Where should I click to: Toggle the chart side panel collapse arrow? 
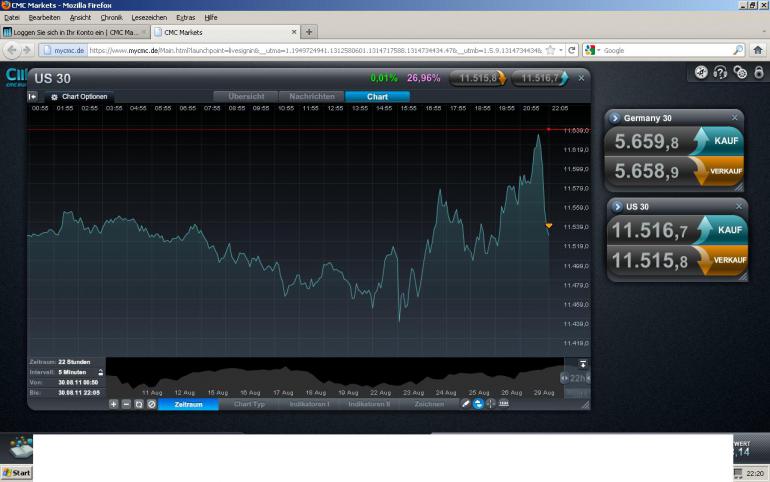click(x=32, y=97)
